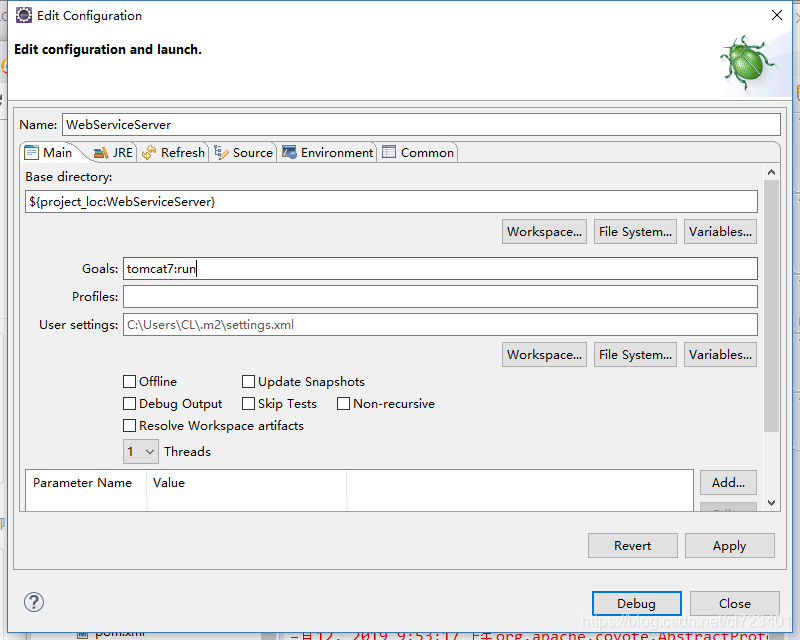
Task: Click the scroll up arrow of Main tab
Action: click(771, 172)
